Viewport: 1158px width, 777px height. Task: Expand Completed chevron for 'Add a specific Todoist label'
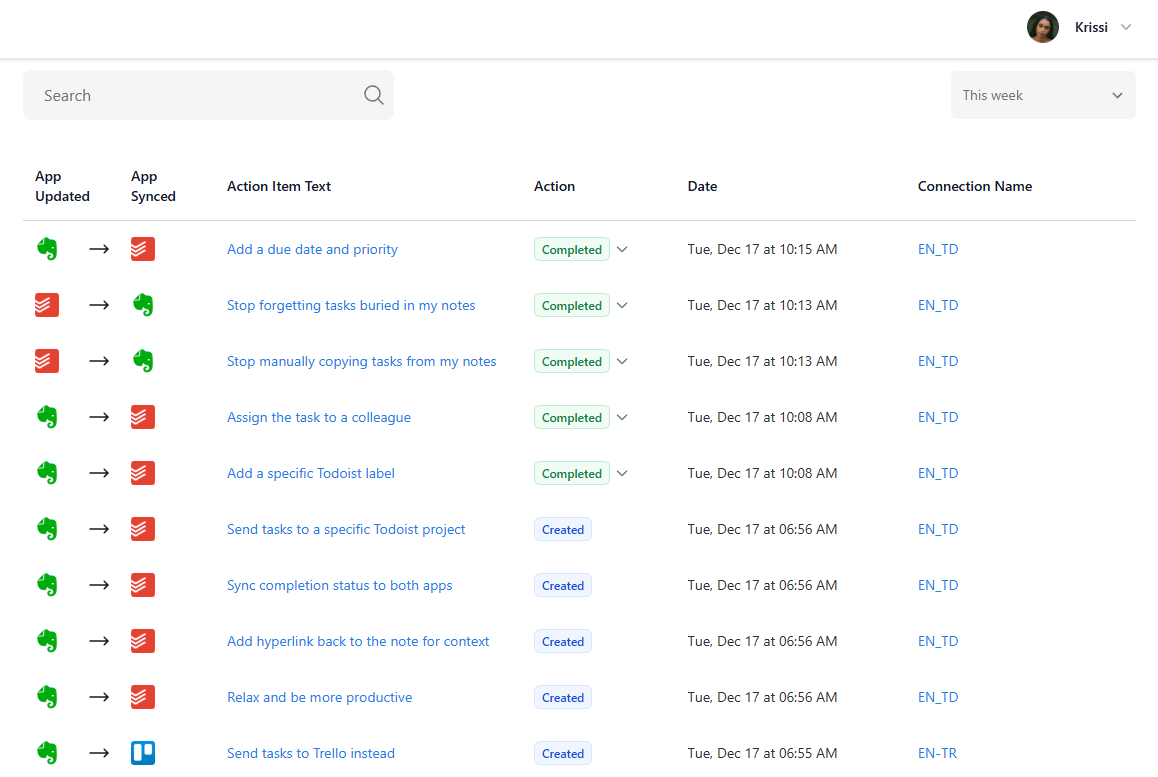pyautogui.click(x=623, y=473)
